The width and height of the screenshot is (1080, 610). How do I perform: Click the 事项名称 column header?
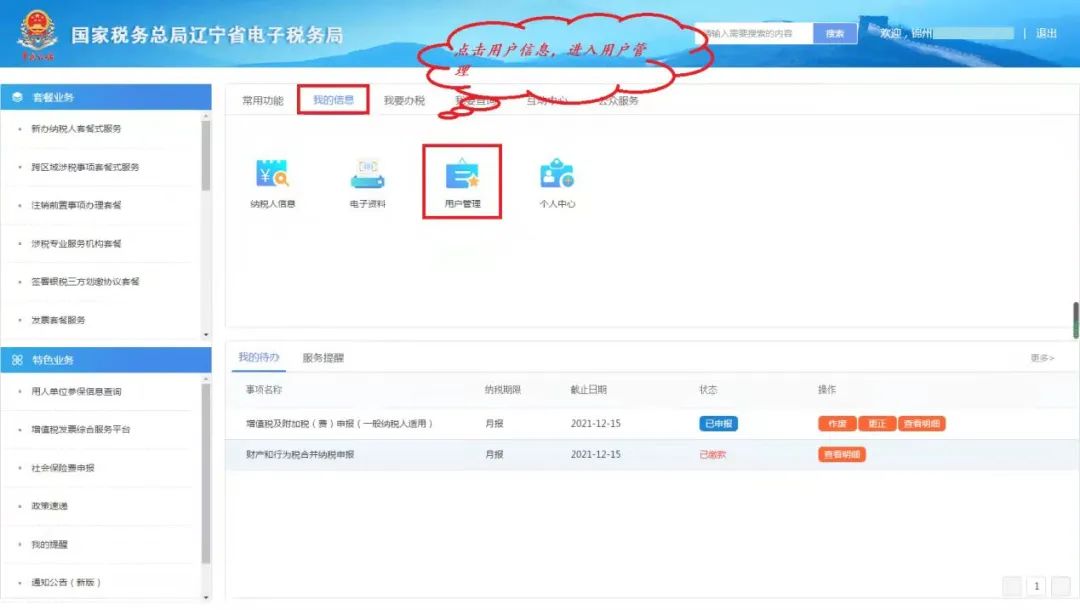[x=264, y=390]
